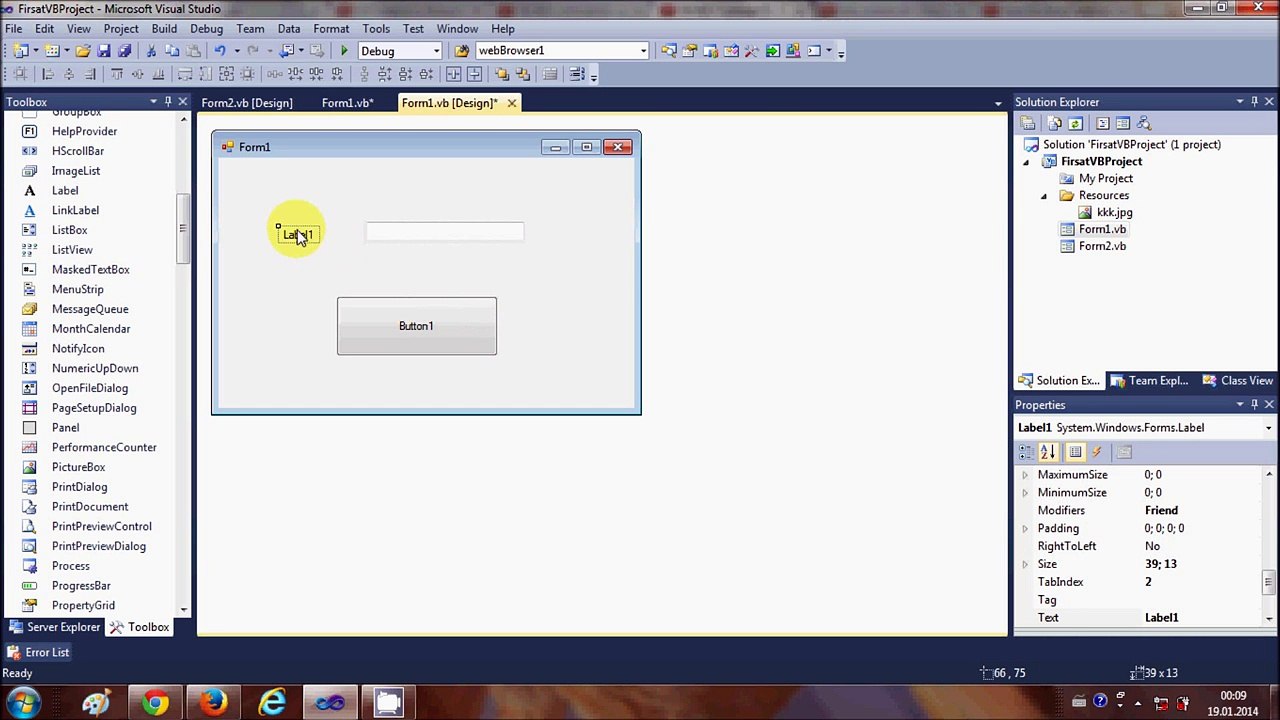Click Refresh icon in Solution Explorer
The image size is (1280, 720).
(1075, 123)
